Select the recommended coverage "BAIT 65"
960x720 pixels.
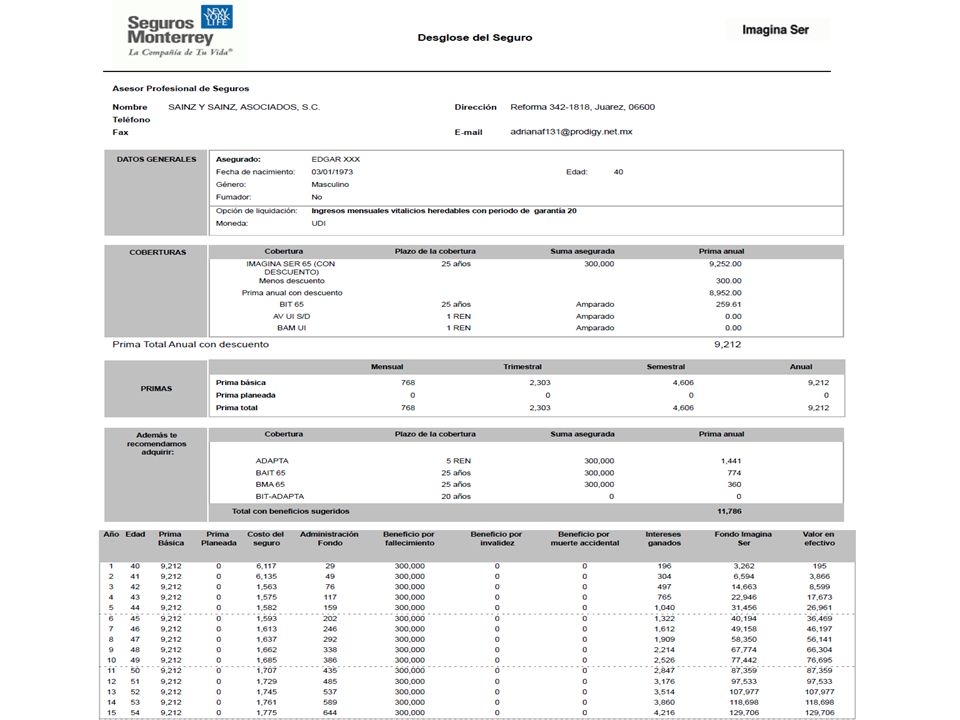pyautogui.click(x=271, y=473)
